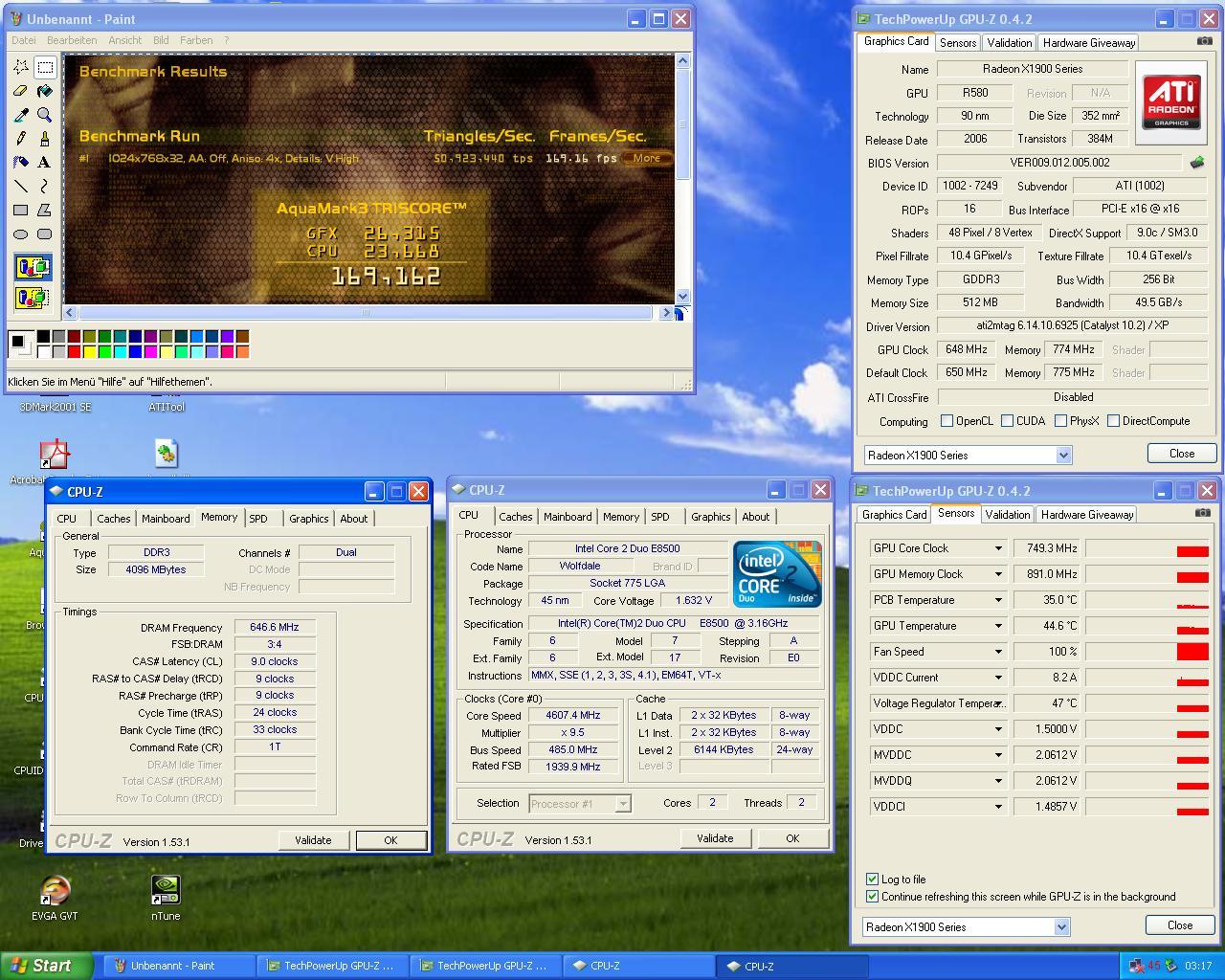Choose the Brush tool in Paint
Image resolution: width=1225 pixels, height=980 pixels.
pyautogui.click(x=44, y=139)
